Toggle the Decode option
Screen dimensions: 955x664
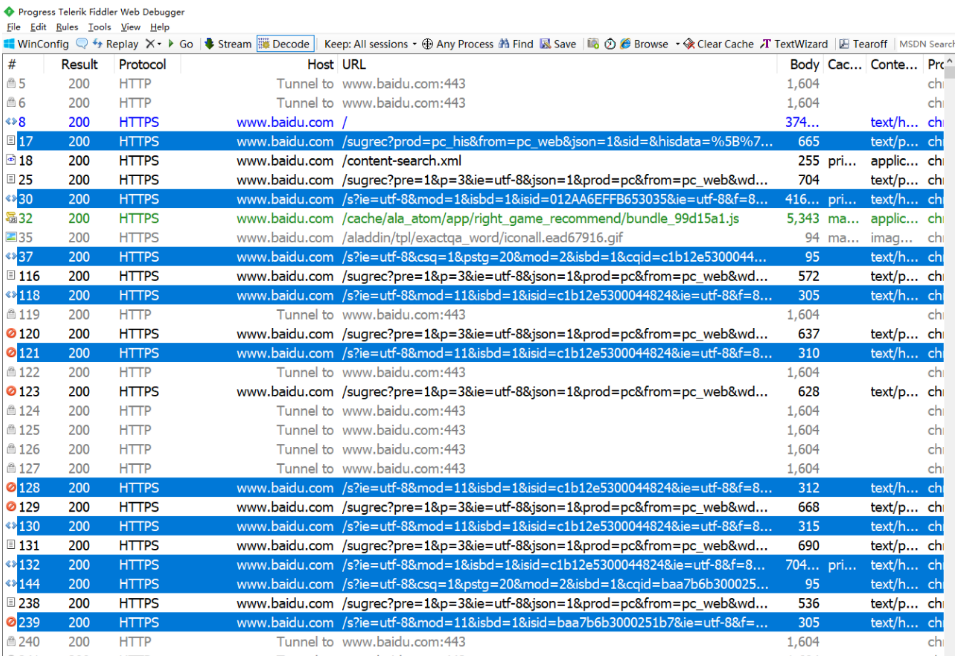[284, 44]
